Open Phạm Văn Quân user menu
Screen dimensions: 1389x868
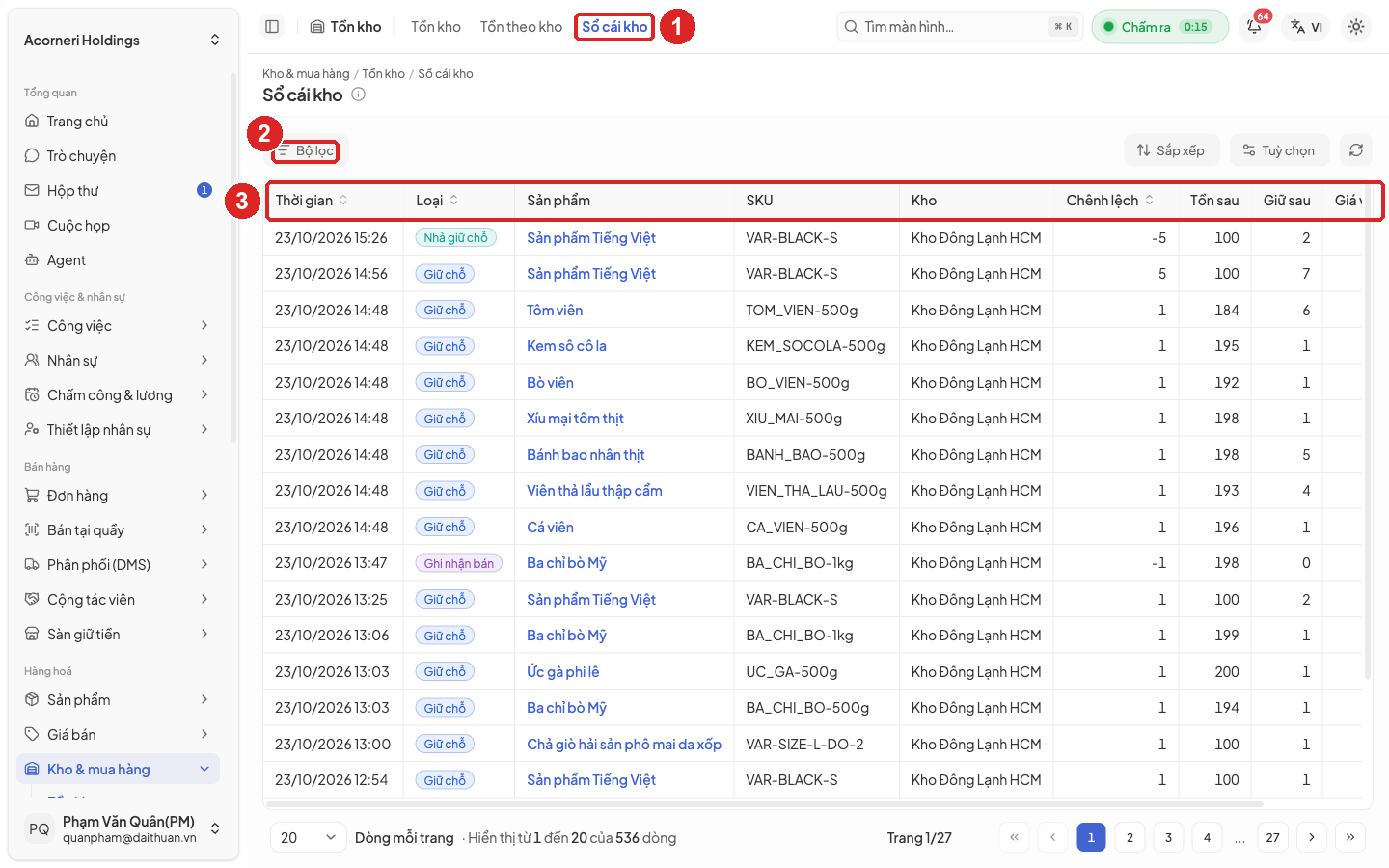[x=123, y=828]
